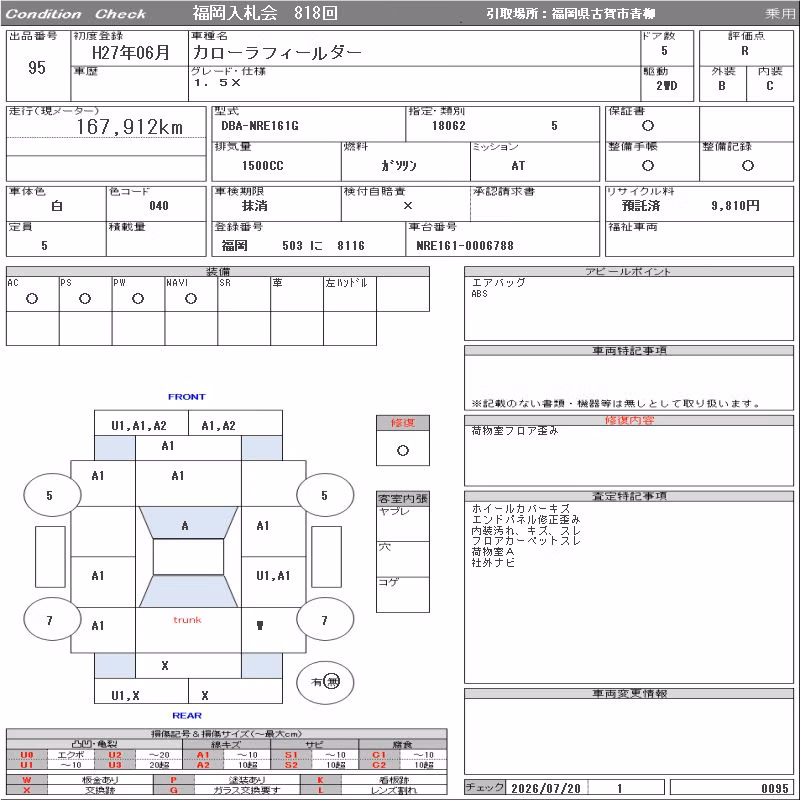Click pickup location '引取場所:福岡県古賀市青柳'

coord(570,14)
